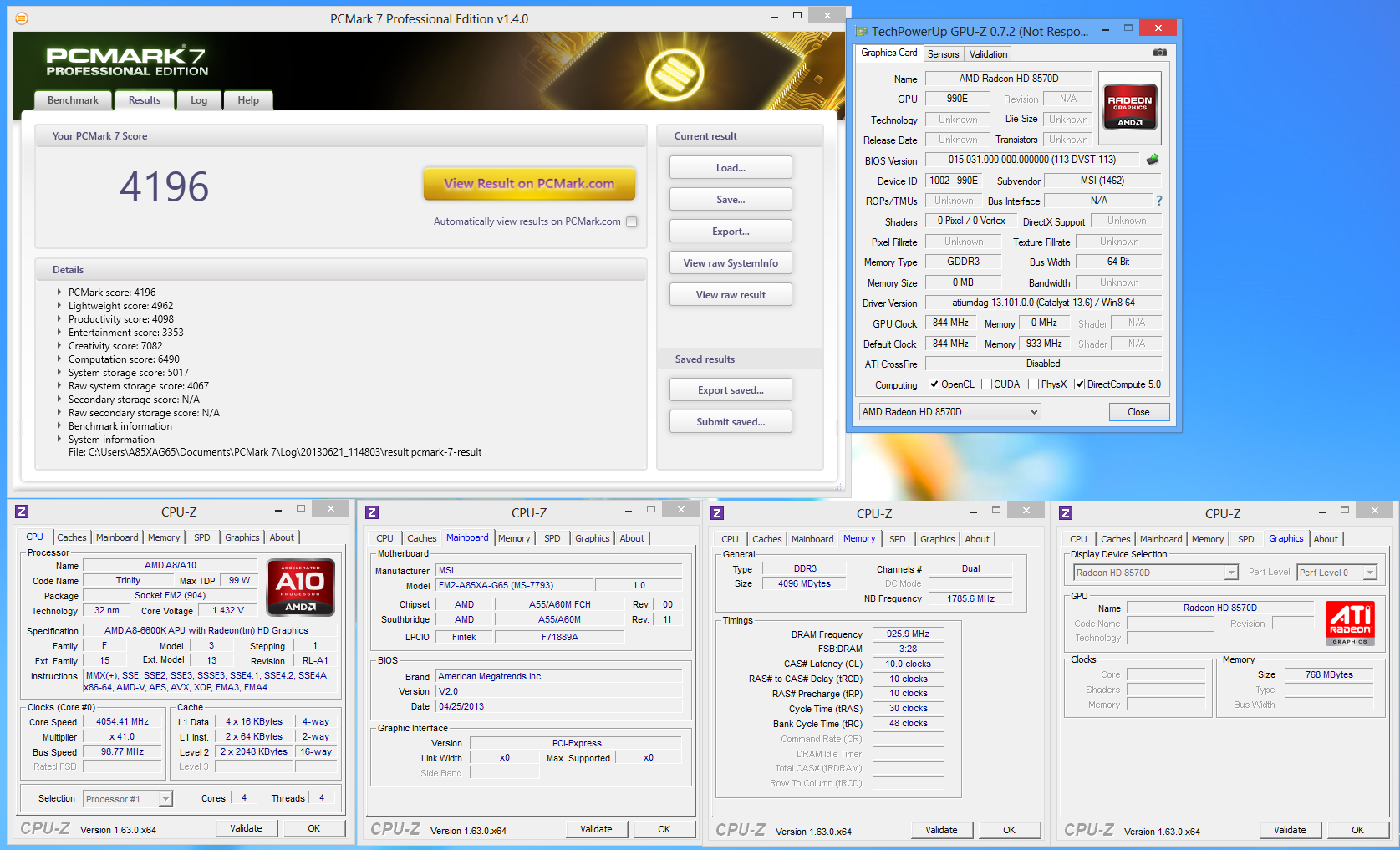Switch to the Validation tab in GPU-Z

coord(988,54)
